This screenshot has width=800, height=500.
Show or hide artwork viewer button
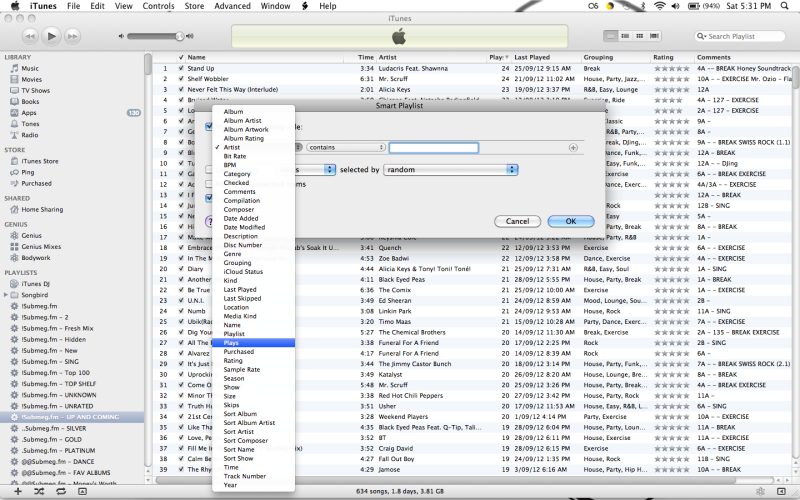pos(82,491)
